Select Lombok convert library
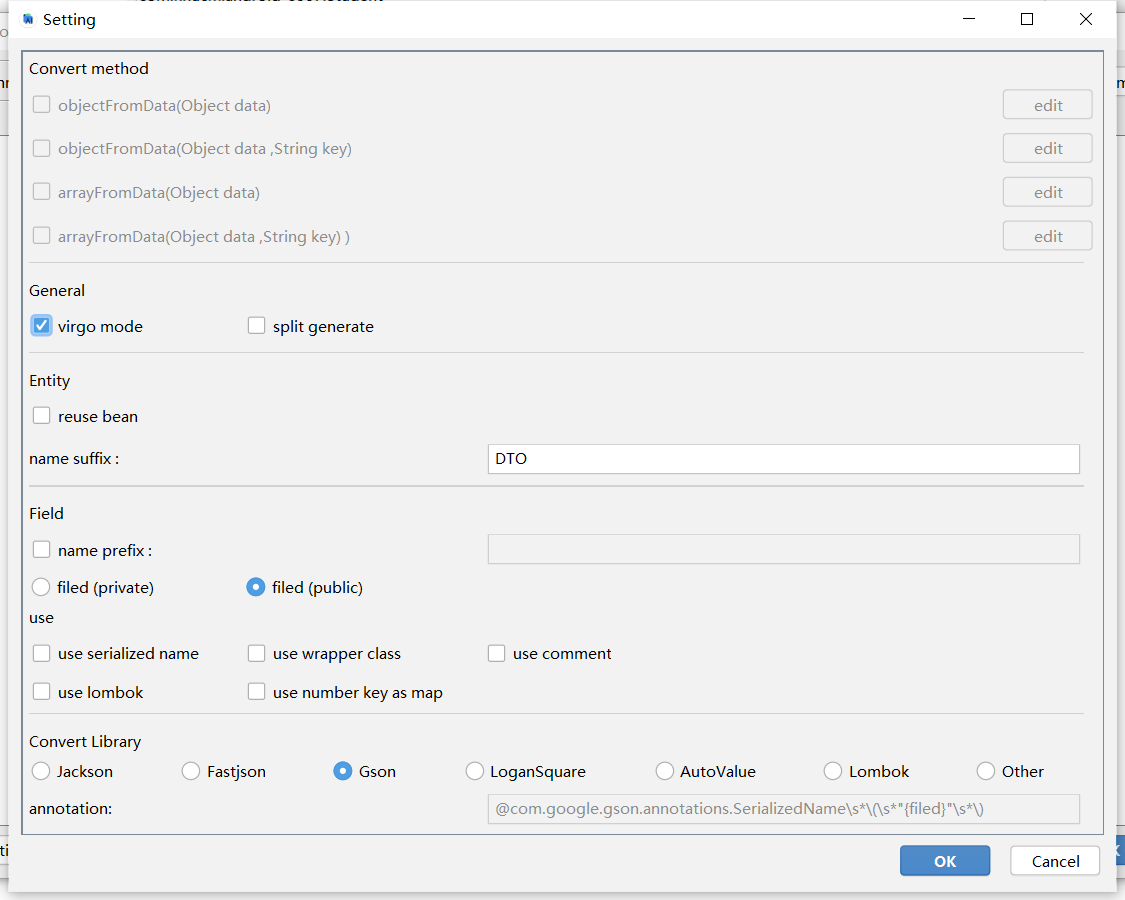This screenshot has width=1125, height=900. [x=833, y=771]
